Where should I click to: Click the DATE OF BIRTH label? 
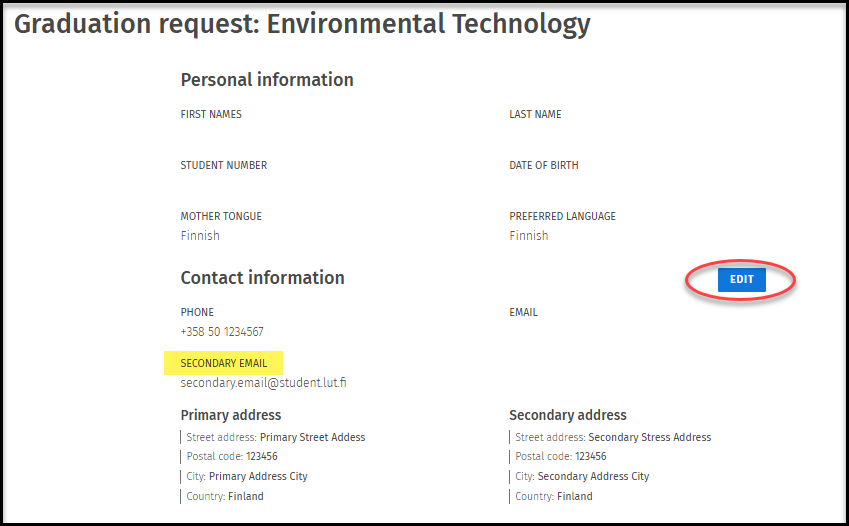(x=543, y=165)
